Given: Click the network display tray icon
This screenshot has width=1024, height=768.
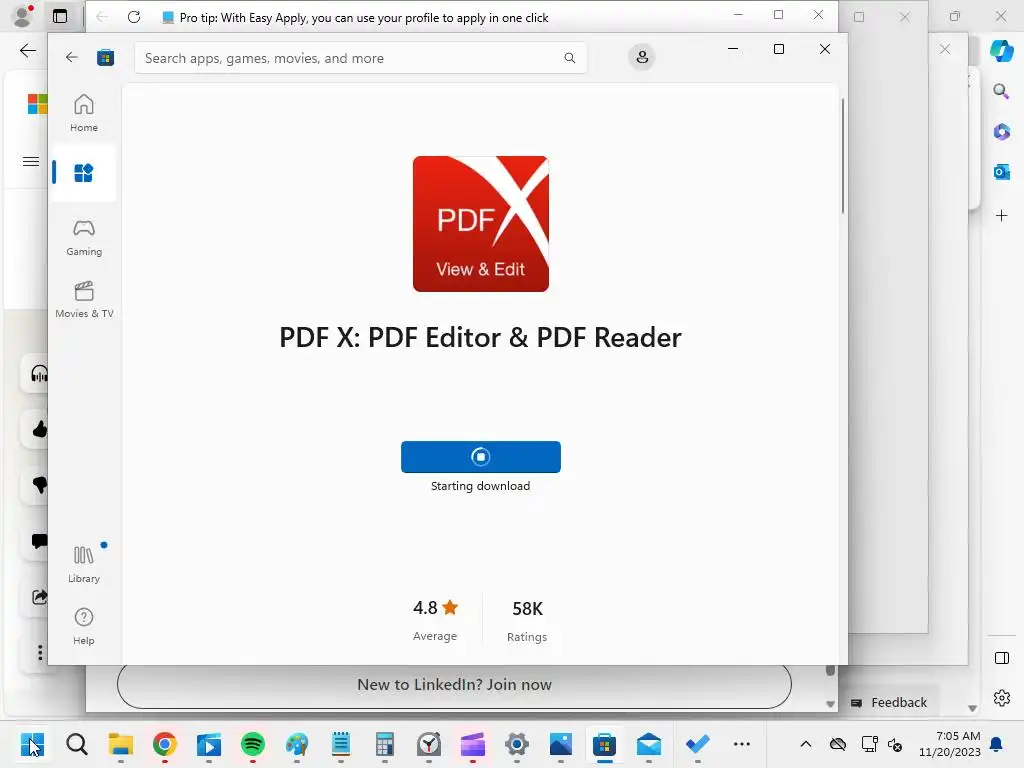Looking at the screenshot, I should pos(869,744).
